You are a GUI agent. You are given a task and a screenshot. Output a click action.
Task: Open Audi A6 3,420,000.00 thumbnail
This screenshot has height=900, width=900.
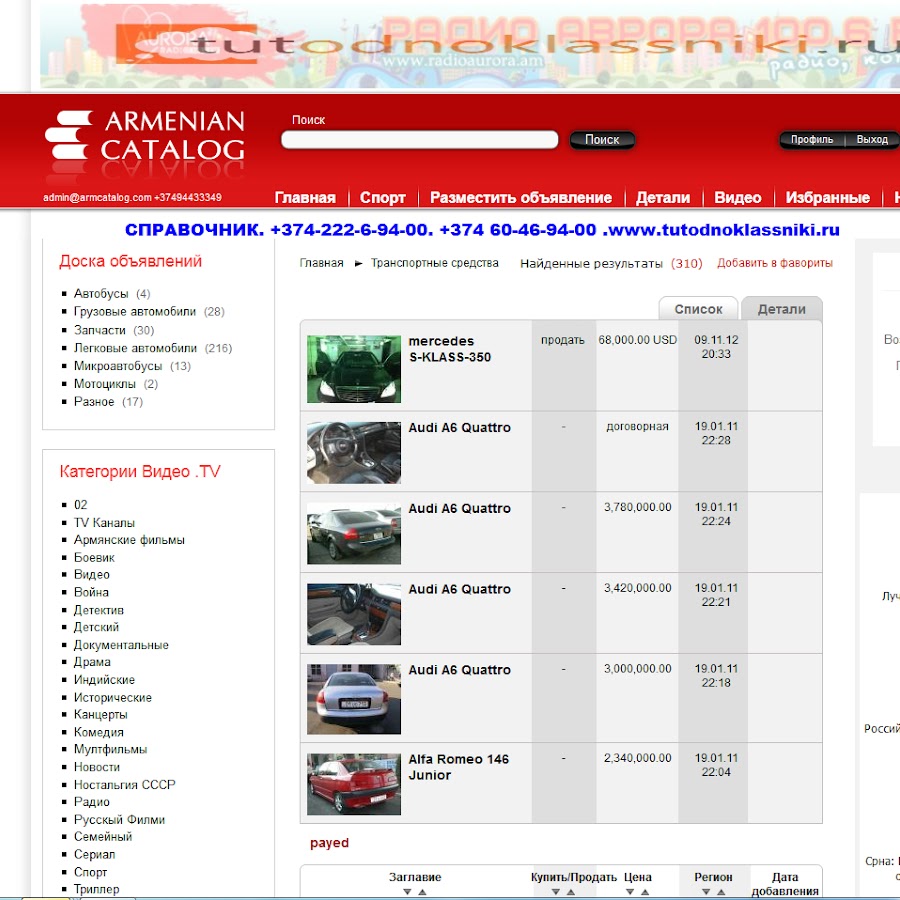coord(354,614)
